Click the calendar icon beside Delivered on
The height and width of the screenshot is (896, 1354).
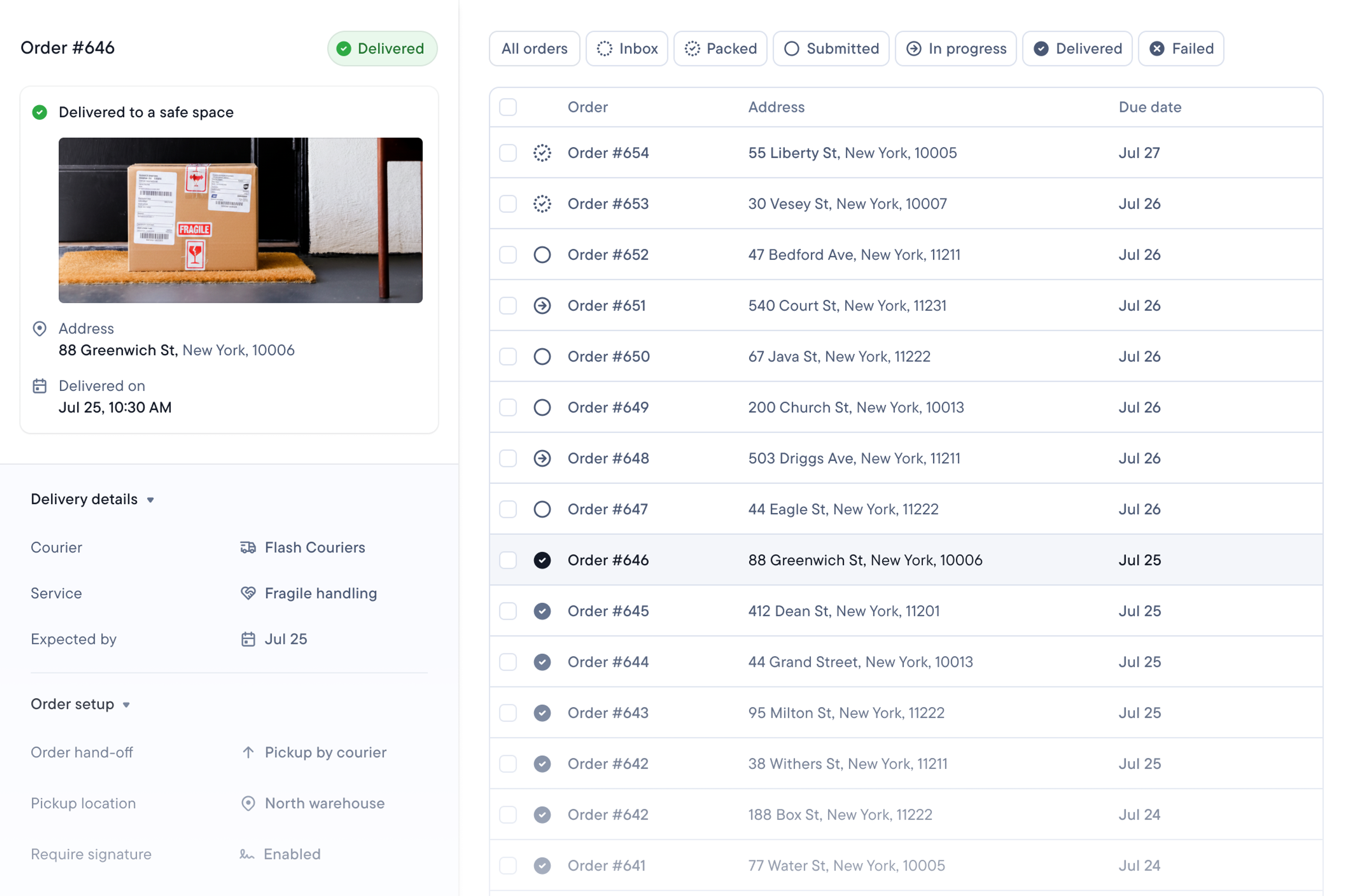(x=39, y=386)
